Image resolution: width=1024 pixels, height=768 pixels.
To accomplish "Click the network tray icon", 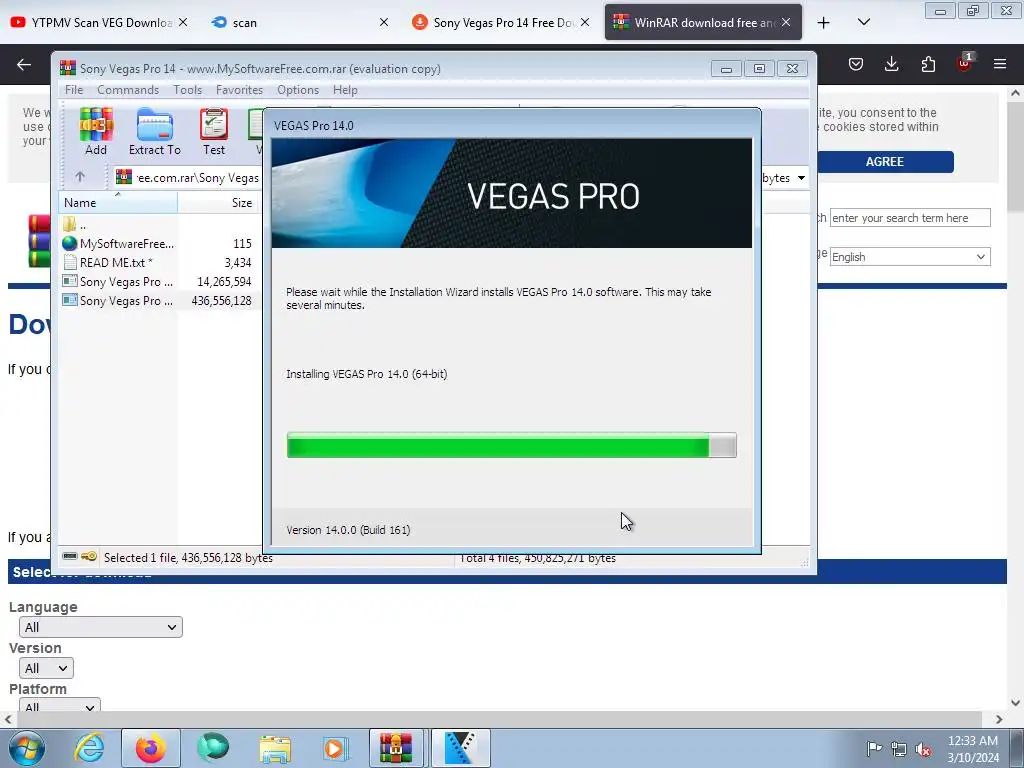I will pos(899,749).
